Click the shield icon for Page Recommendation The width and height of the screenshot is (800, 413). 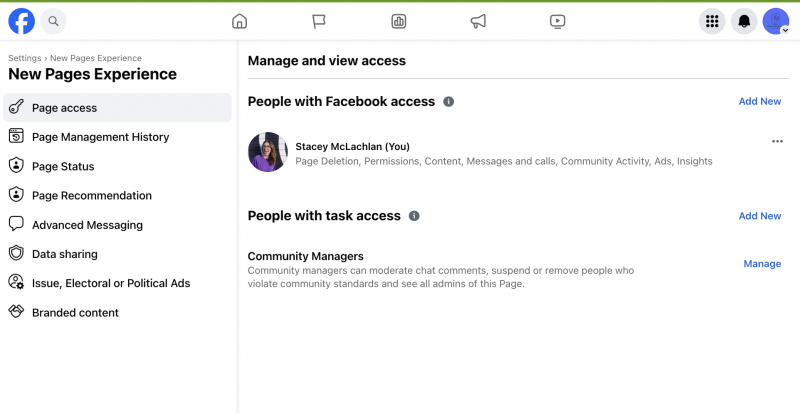tap(16, 195)
